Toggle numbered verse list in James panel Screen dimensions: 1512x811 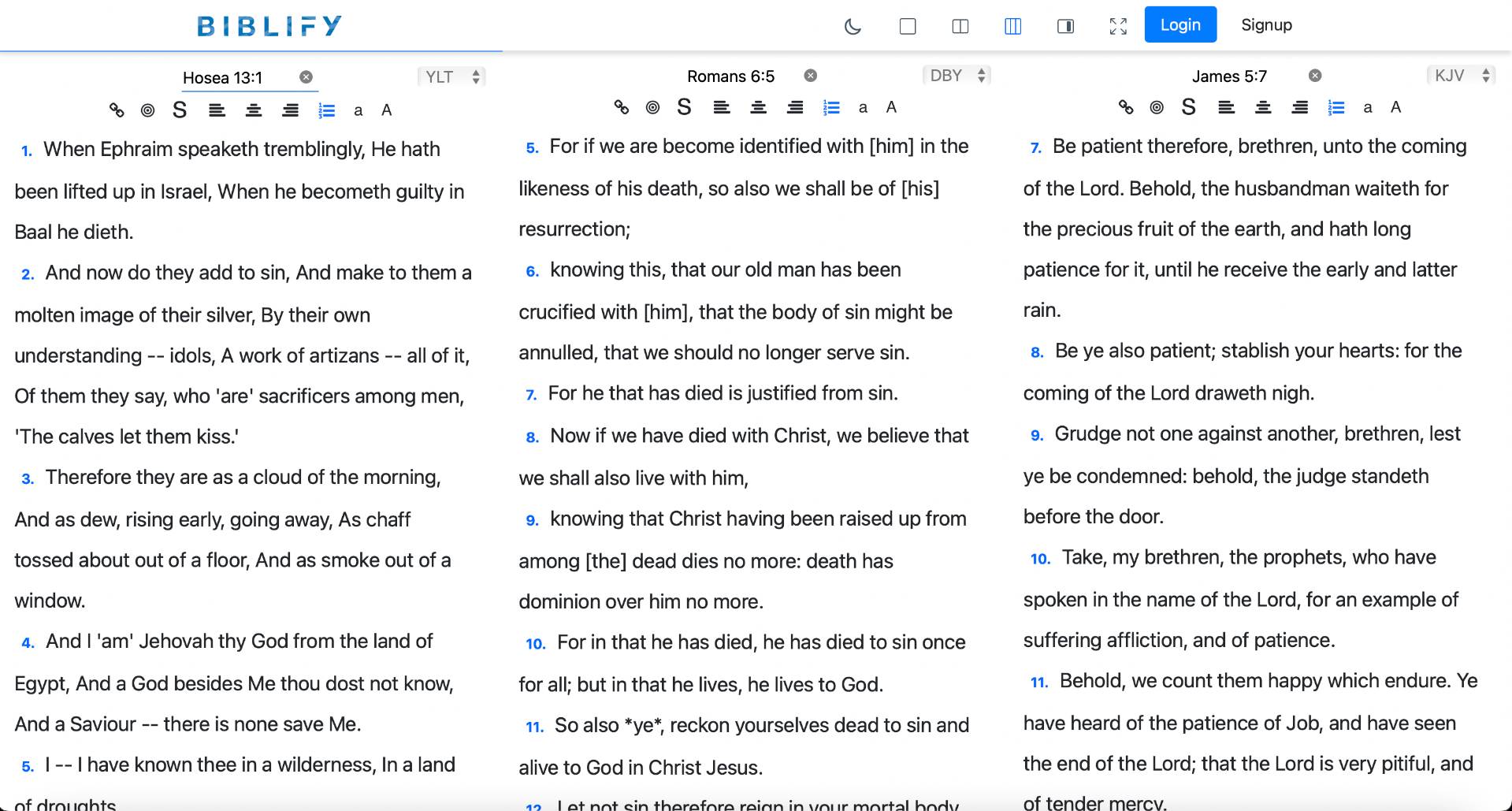pos(1336,107)
